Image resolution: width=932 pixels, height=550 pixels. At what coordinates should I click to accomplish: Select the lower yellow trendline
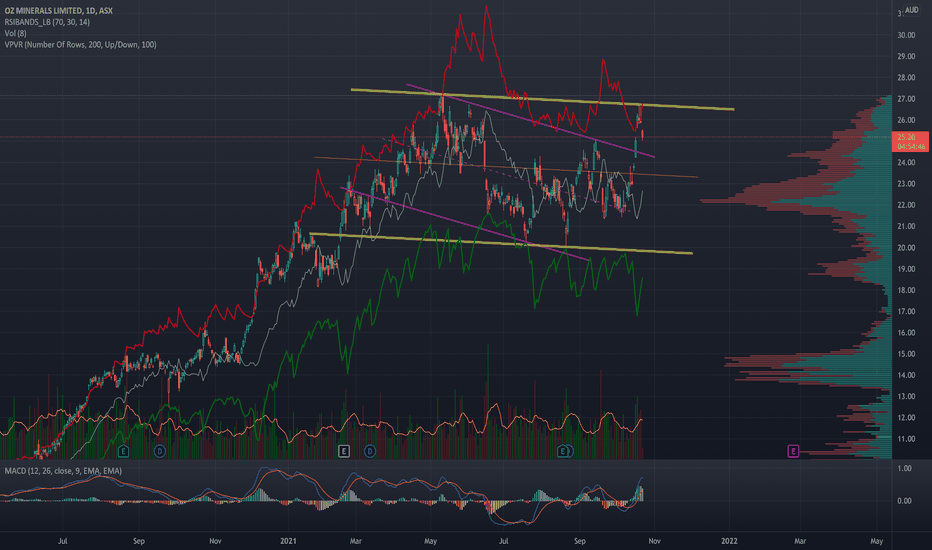pos(501,243)
